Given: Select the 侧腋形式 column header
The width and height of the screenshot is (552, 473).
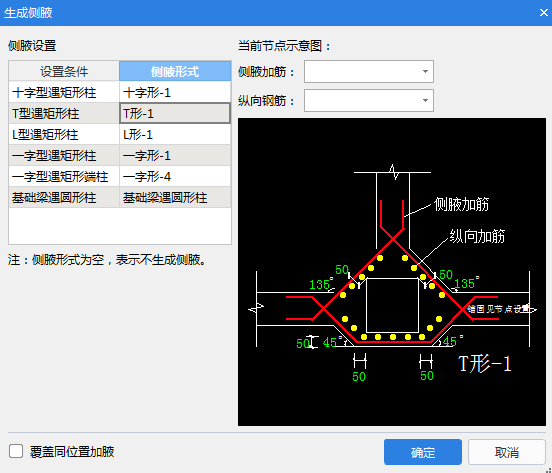Looking at the screenshot, I should pos(175,71).
